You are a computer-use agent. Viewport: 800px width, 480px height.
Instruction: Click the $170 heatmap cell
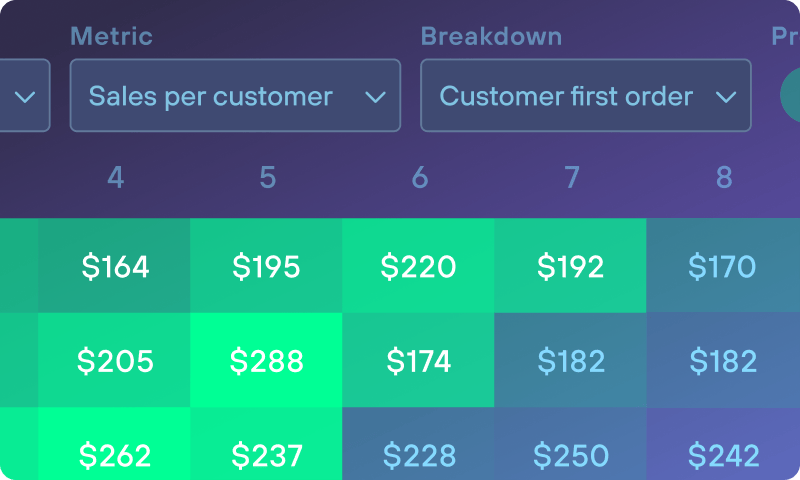(x=722, y=267)
